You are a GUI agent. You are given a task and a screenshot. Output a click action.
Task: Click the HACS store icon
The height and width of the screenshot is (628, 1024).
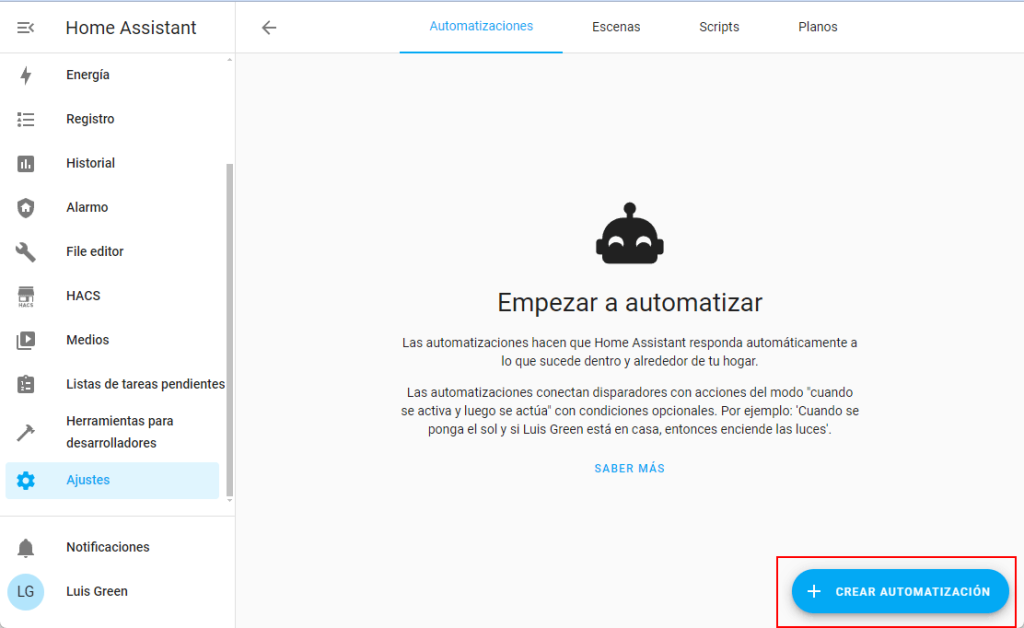(26, 296)
